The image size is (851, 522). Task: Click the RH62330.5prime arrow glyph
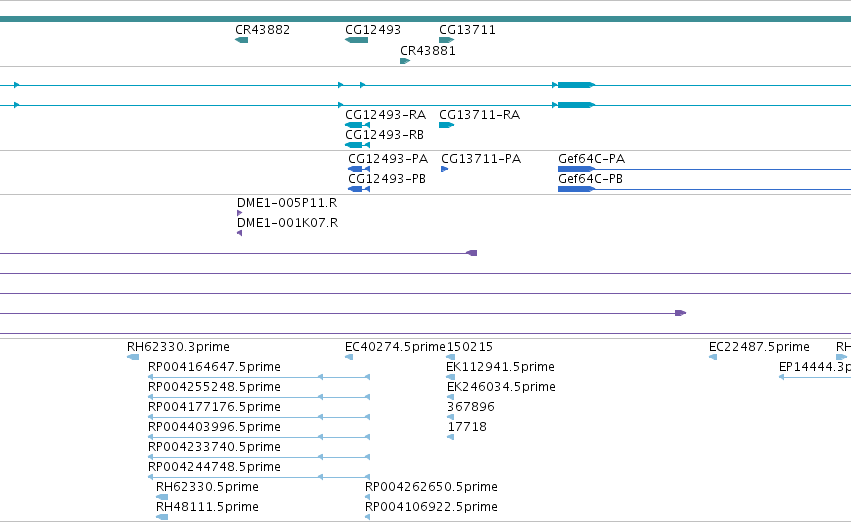coord(162,497)
